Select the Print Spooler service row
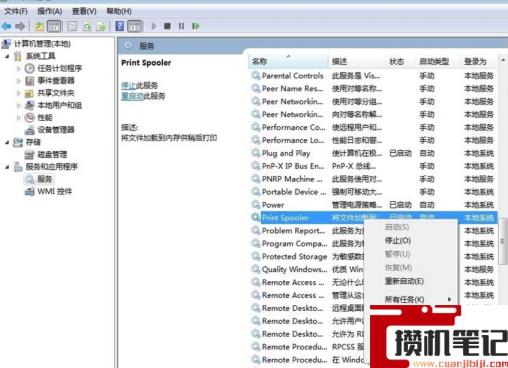Image resolution: width=508 pixels, height=368 pixels. 373,218
